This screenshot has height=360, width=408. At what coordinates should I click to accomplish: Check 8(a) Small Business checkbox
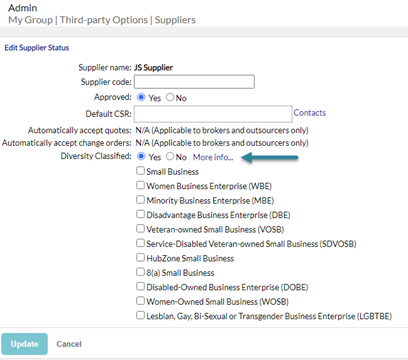pyautogui.click(x=140, y=272)
